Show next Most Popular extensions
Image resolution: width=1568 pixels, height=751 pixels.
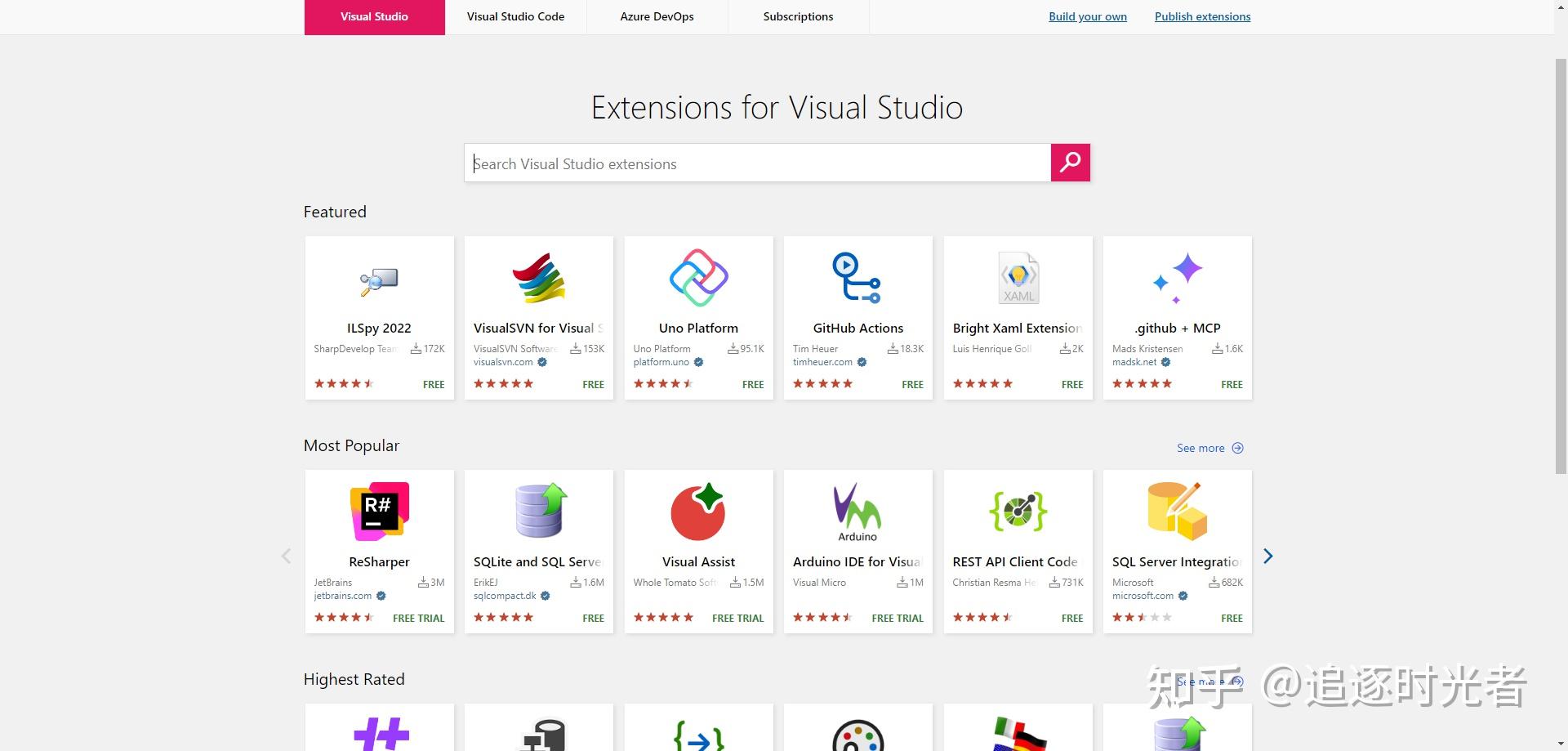[1267, 556]
